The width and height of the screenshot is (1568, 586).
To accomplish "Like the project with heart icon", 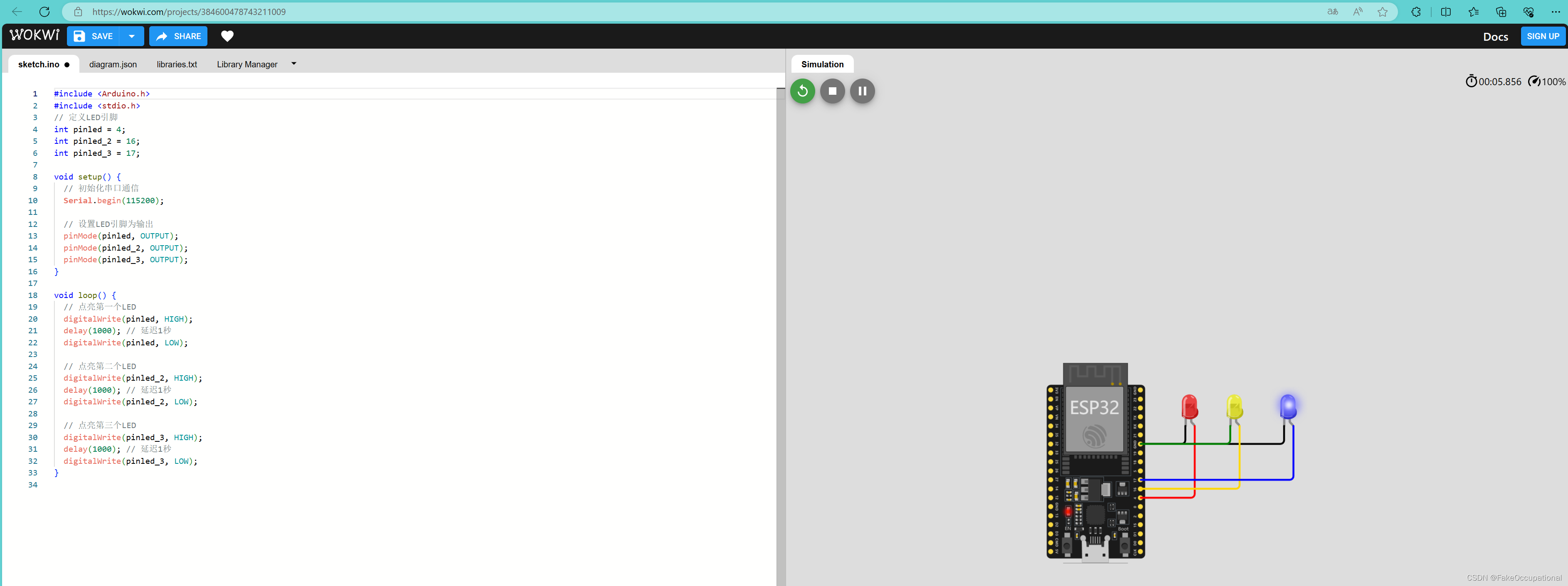I will click(x=227, y=36).
